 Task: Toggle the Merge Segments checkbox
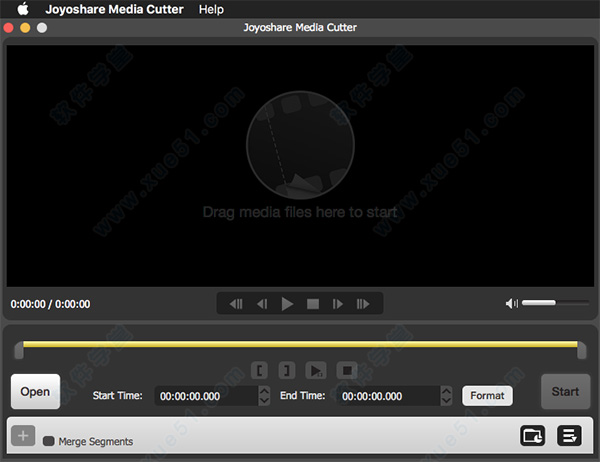[49, 441]
